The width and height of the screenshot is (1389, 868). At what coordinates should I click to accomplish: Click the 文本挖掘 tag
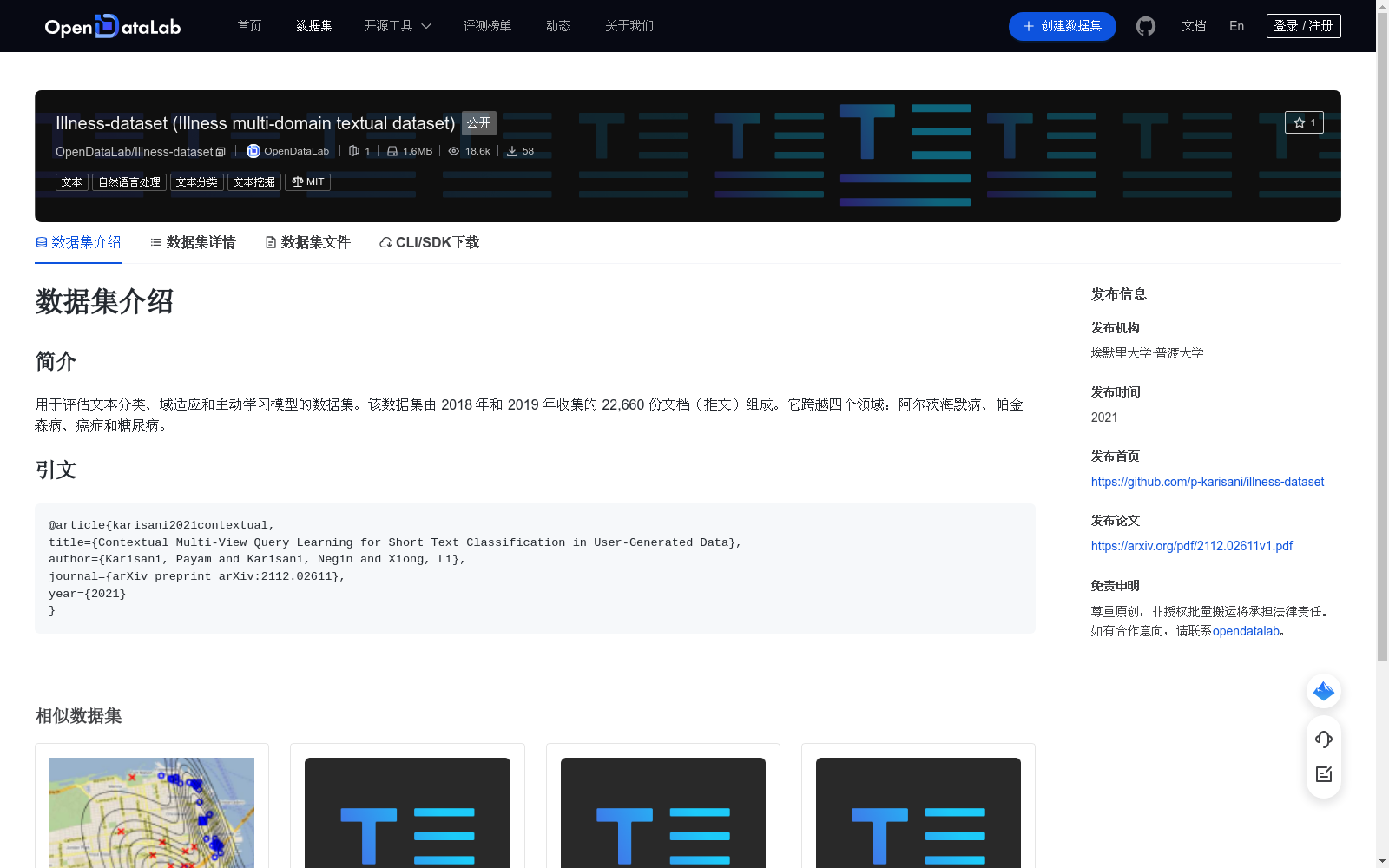coord(254,182)
